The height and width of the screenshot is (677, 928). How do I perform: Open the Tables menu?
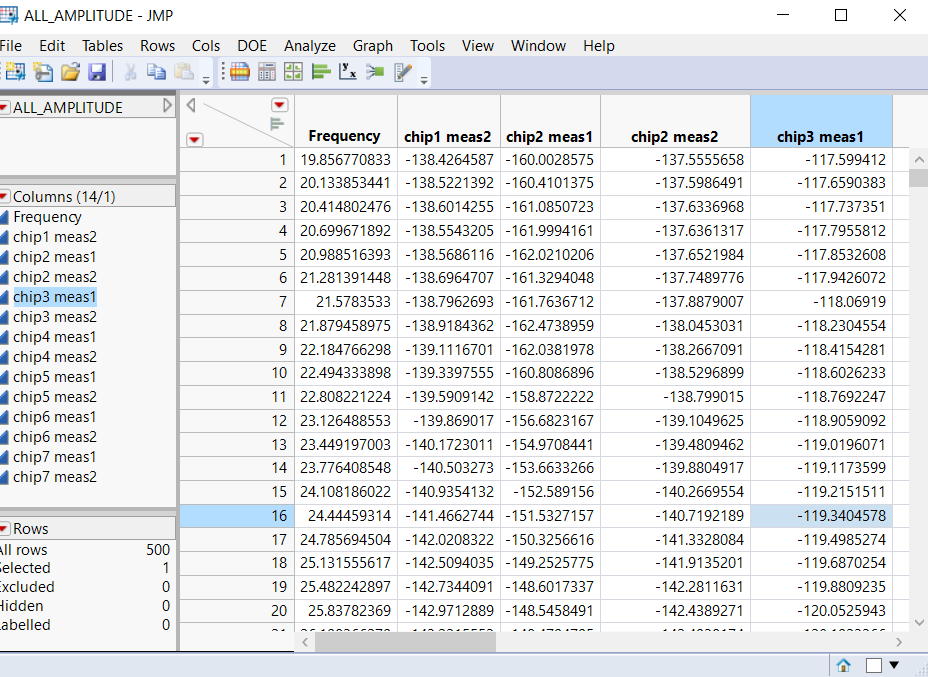[102, 46]
